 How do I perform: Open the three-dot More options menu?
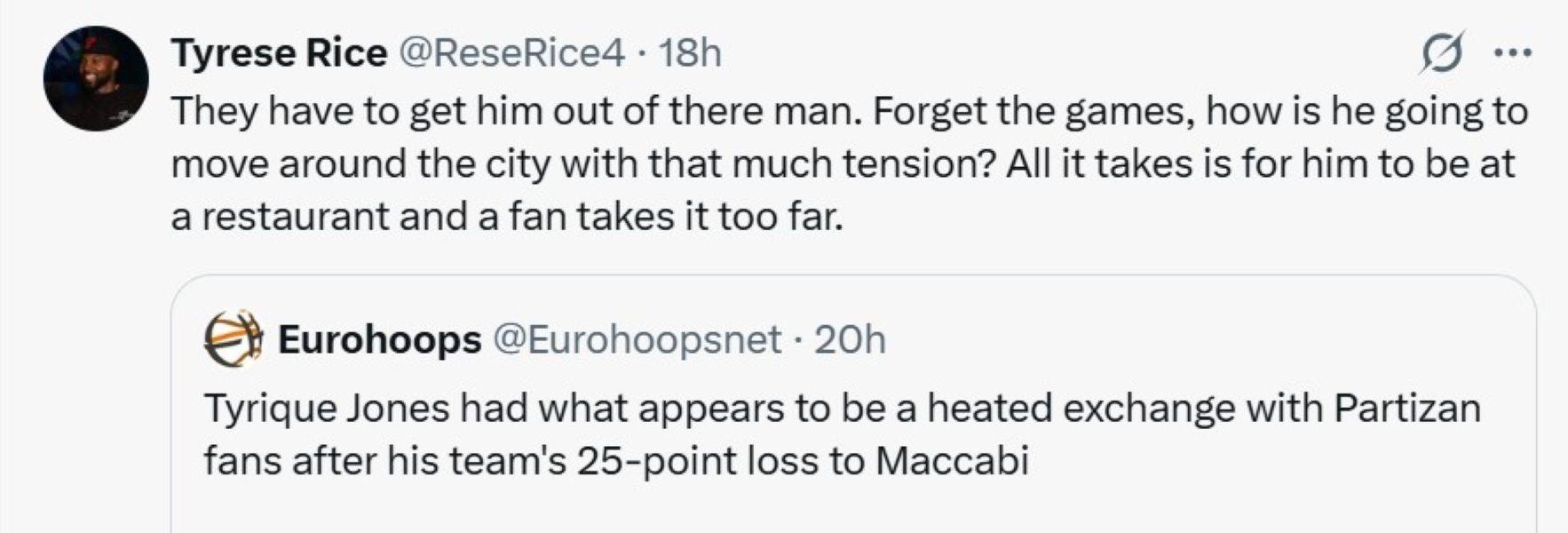(x=1513, y=52)
